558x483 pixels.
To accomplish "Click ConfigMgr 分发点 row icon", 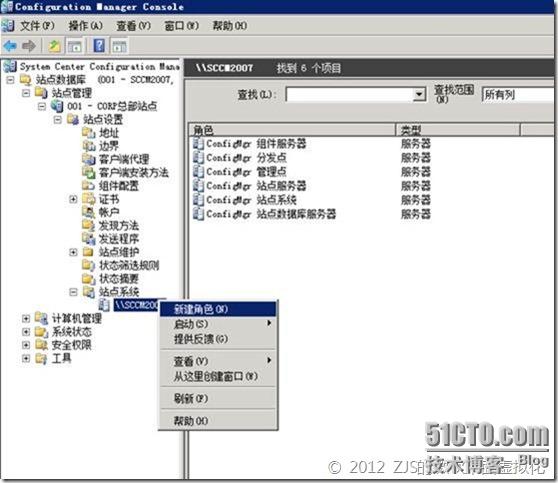I will (198, 158).
